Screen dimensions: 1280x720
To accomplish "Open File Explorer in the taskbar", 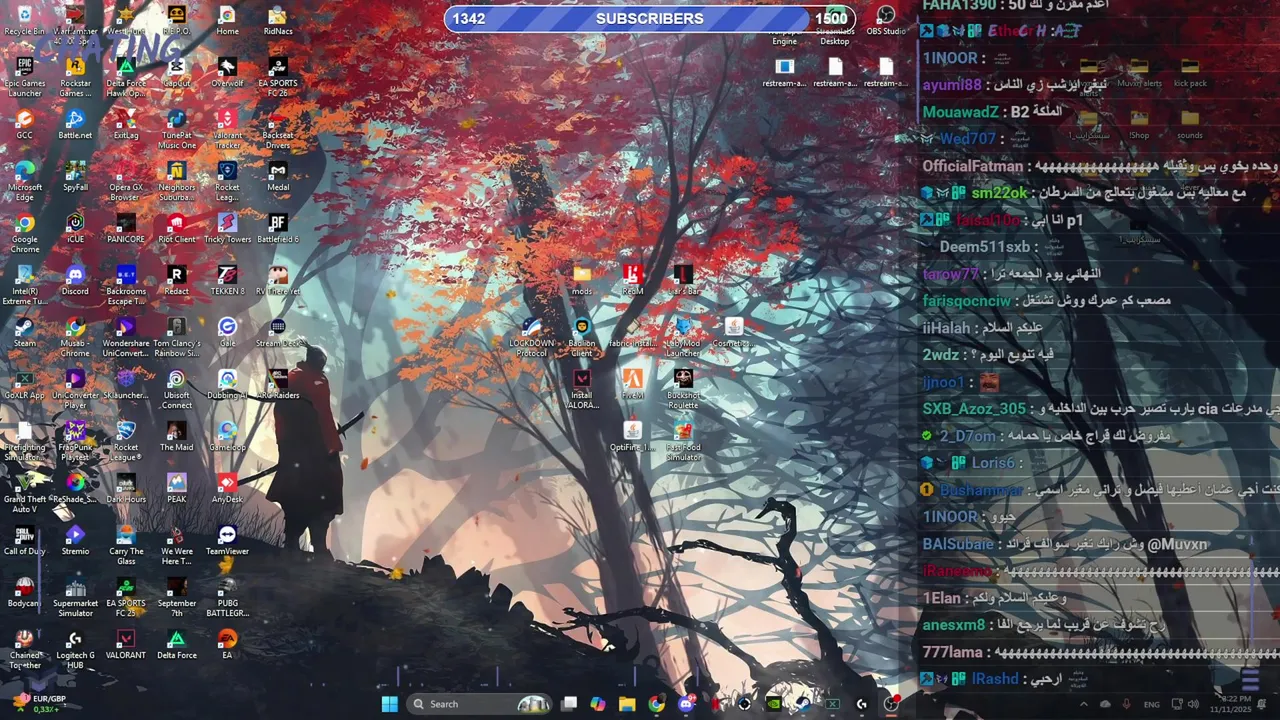I will 627,704.
